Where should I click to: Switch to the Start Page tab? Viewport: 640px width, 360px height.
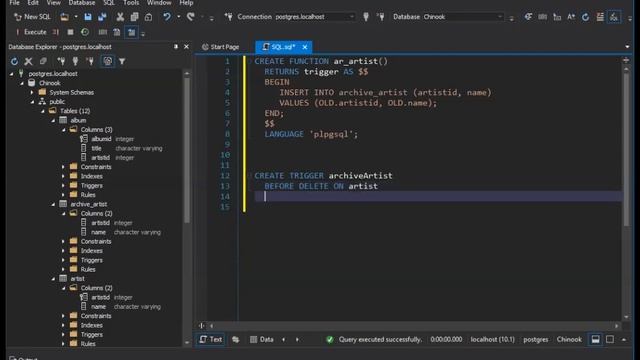221,47
